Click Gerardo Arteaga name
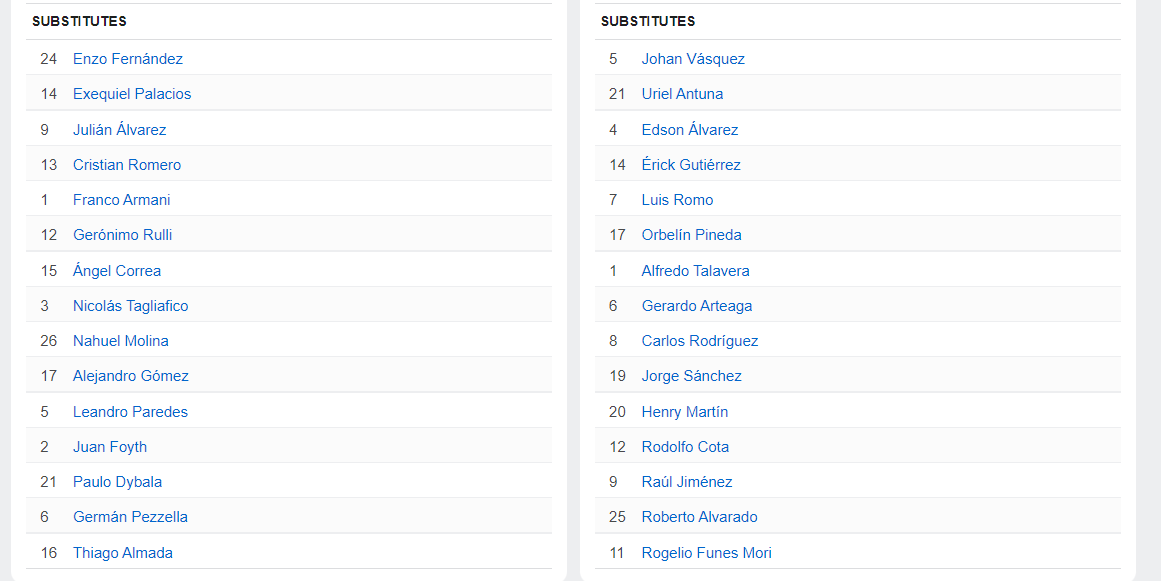This screenshot has width=1161, height=581. click(697, 306)
